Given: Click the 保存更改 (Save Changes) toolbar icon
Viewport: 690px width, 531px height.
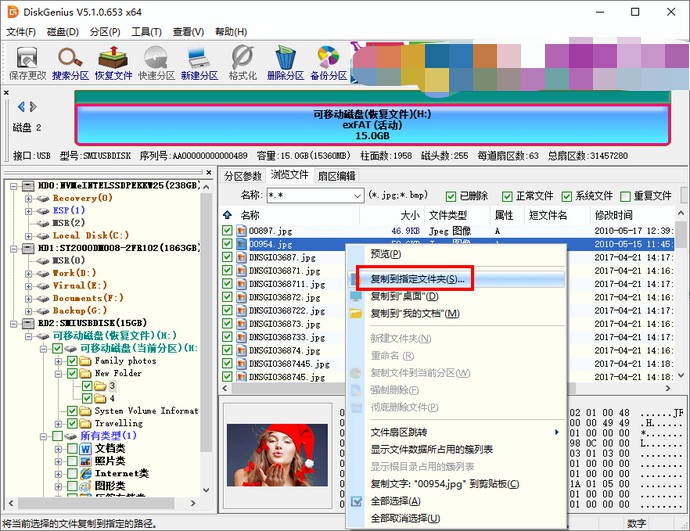Looking at the screenshot, I should (27, 63).
